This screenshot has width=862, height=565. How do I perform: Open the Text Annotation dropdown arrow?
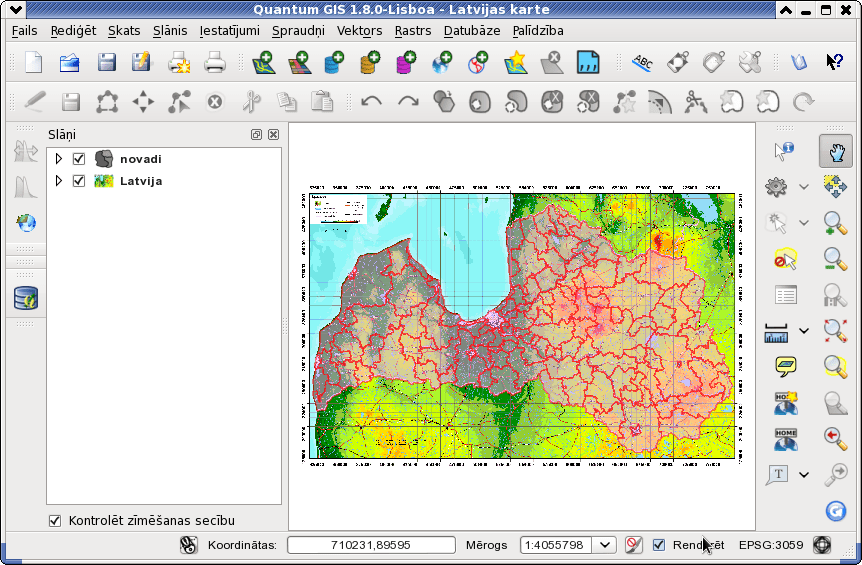click(804, 475)
